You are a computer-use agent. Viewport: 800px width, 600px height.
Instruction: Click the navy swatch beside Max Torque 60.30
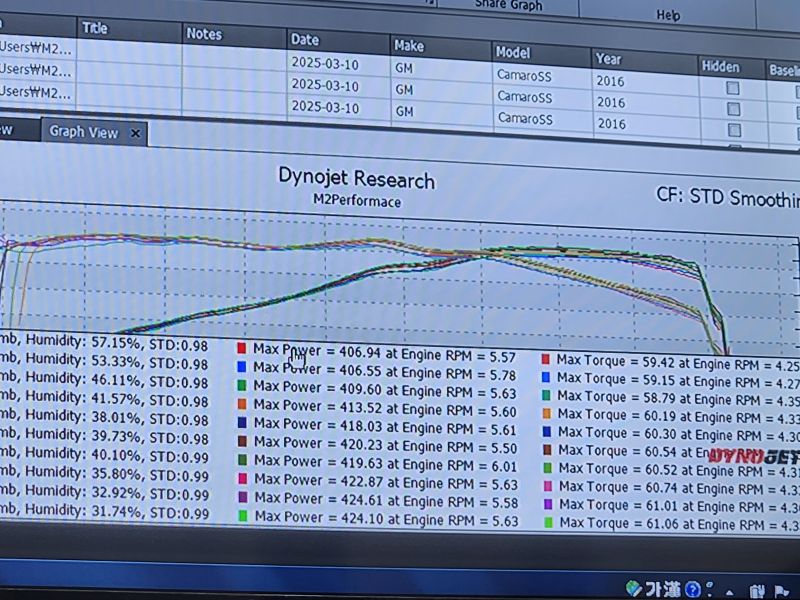coord(547,432)
